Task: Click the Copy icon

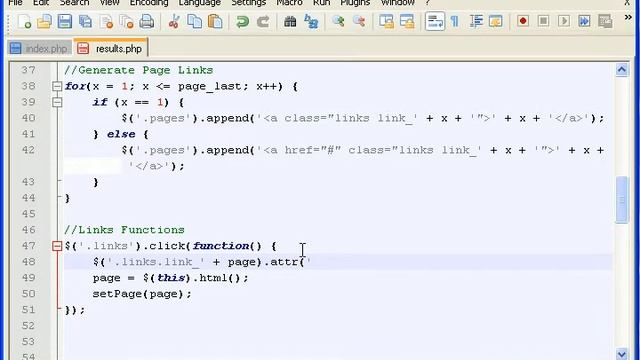Action: pos(194,21)
